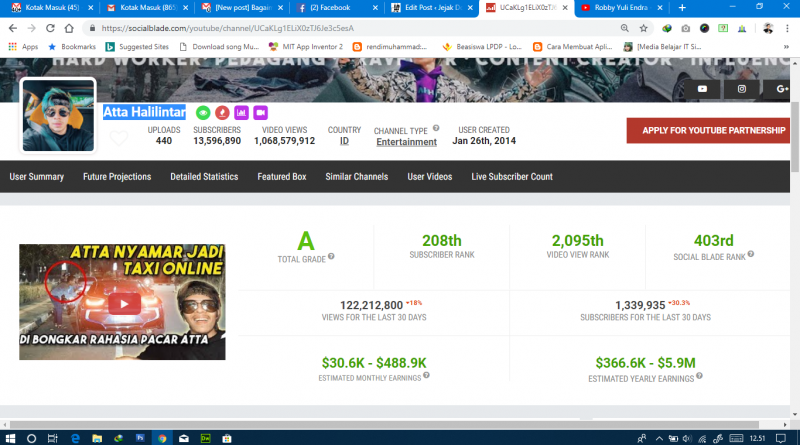This screenshot has height=445, width=800.
Task: Open the Live Subscriber Count tab
Action: pos(512,177)
